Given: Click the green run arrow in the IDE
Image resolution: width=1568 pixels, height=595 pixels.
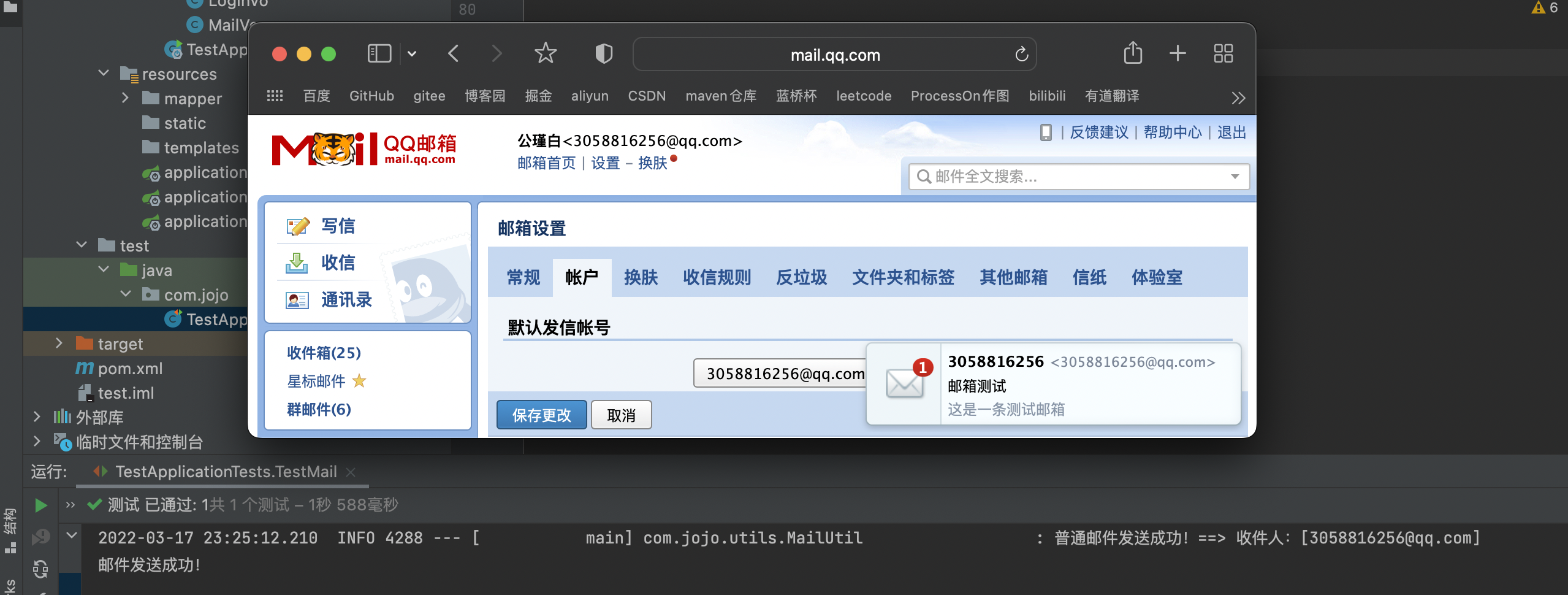Looking at the screenshot, I should click(41, 505).
